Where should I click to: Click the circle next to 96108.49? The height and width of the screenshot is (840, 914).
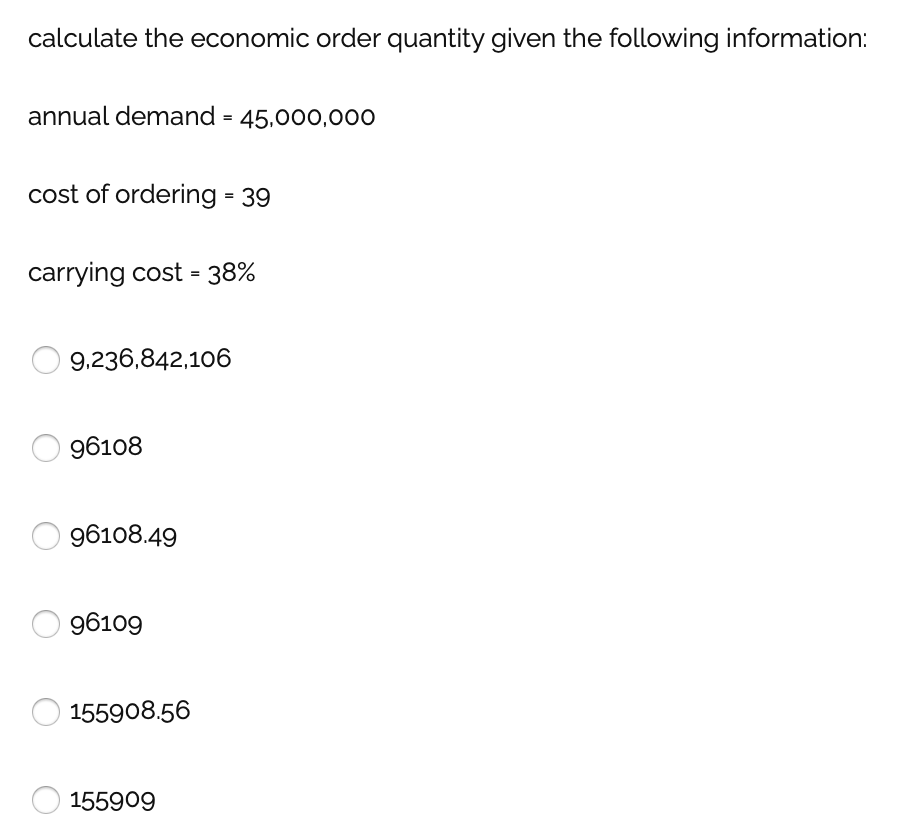(46, 536)
